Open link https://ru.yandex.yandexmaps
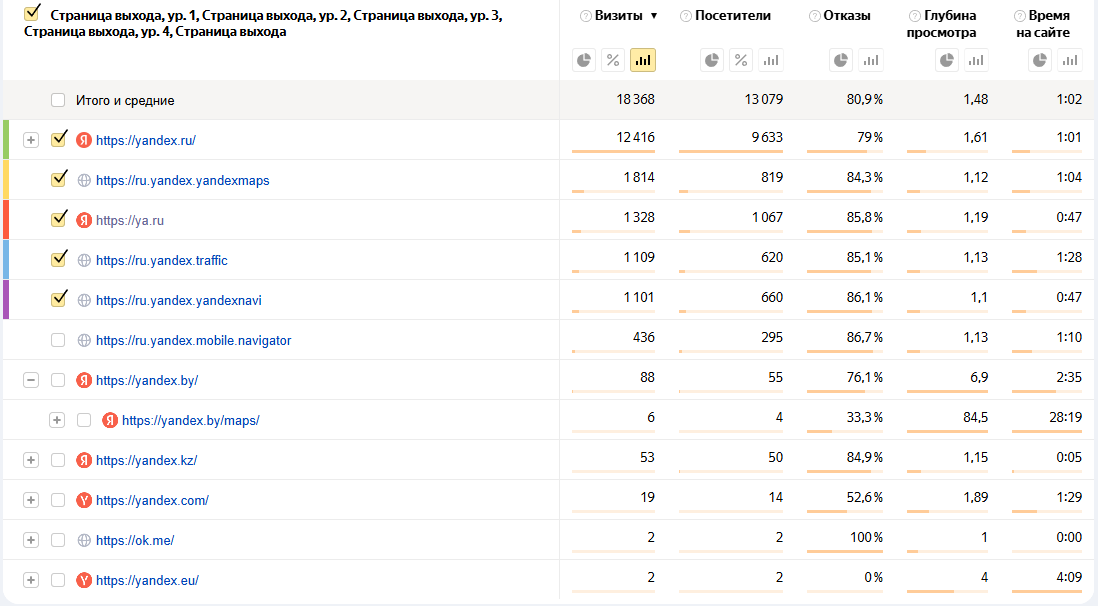The height and width of the screenshot is (606, 1098). (183, 180)
